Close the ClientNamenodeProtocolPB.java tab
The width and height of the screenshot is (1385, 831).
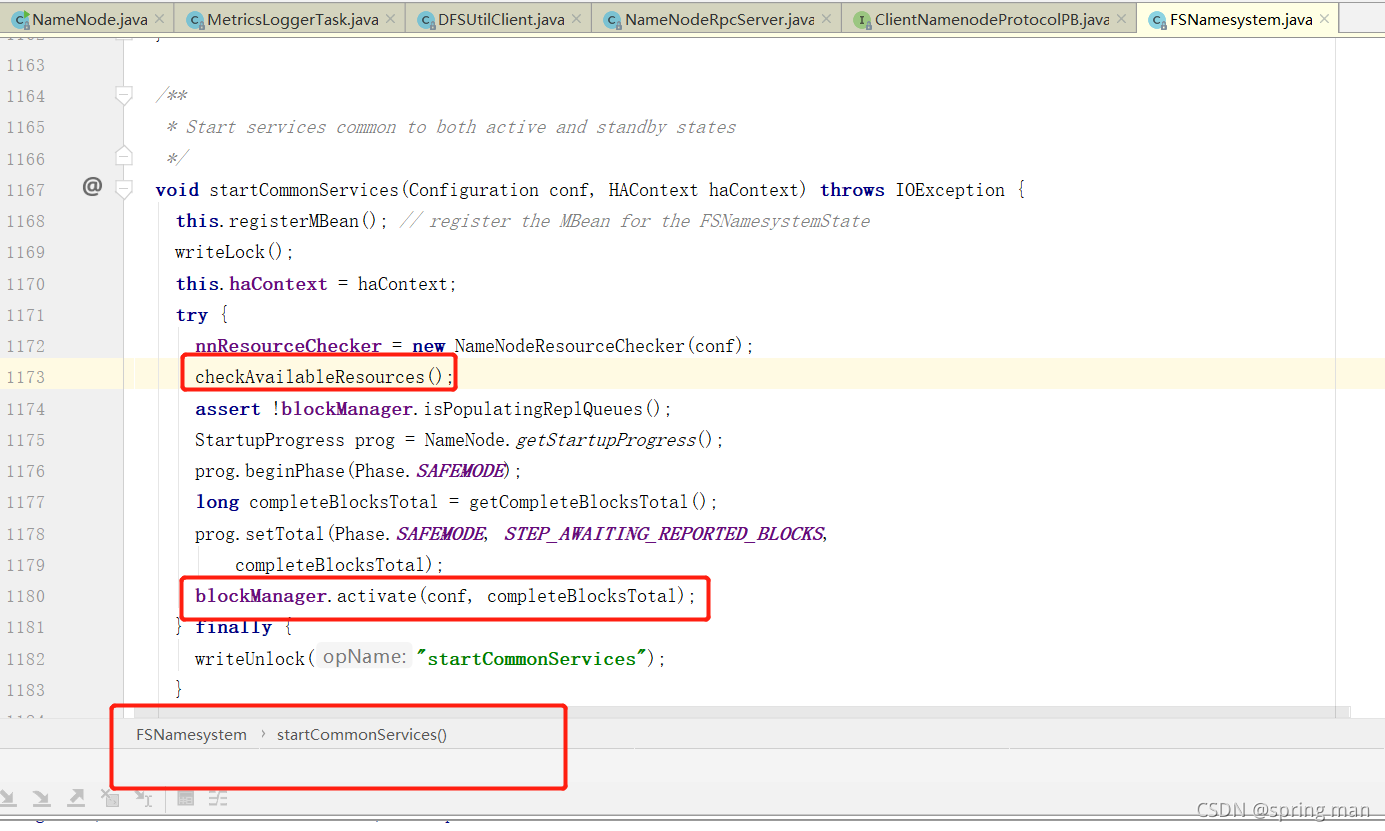point(1122,19)
